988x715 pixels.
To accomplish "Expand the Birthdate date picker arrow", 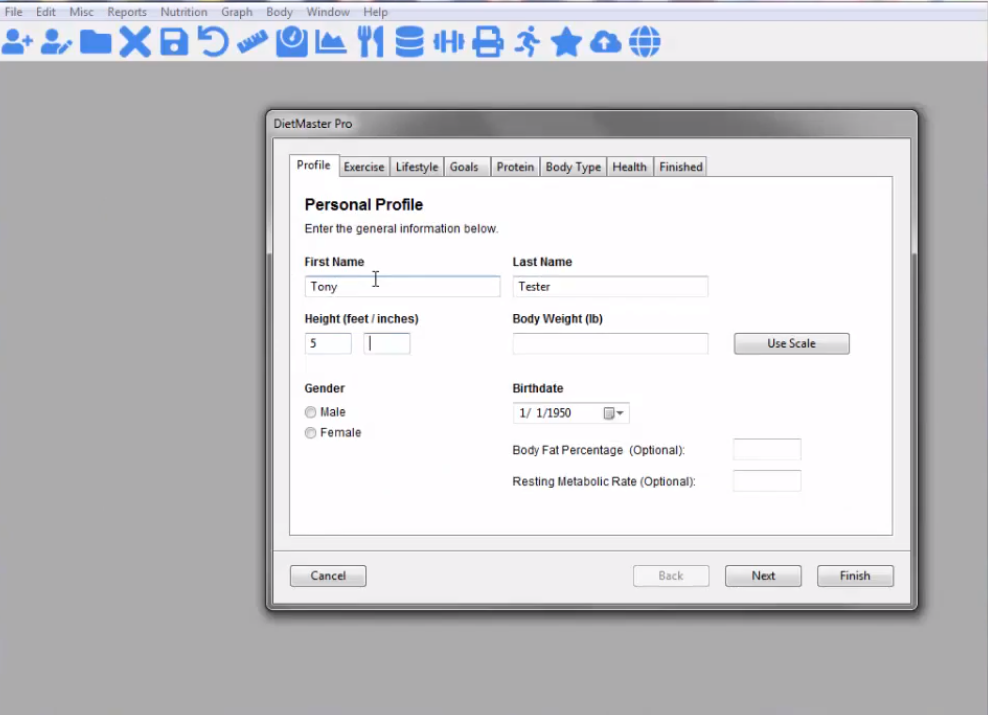I will click(619, 412).
